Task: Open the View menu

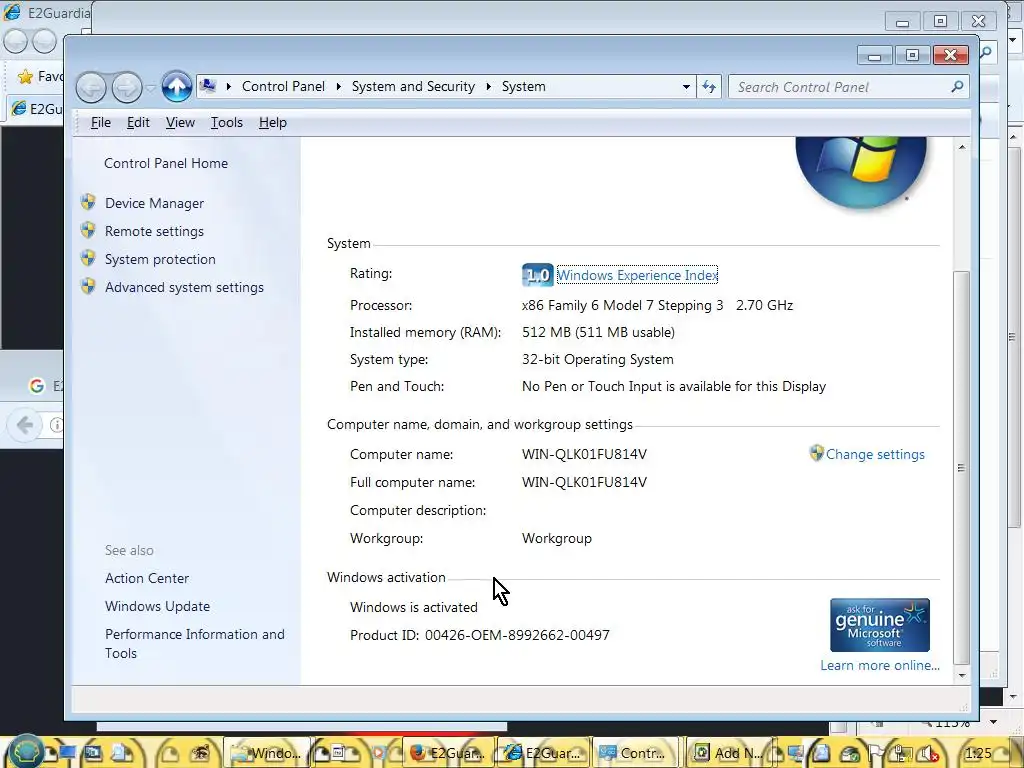Action: coord(180,123)
